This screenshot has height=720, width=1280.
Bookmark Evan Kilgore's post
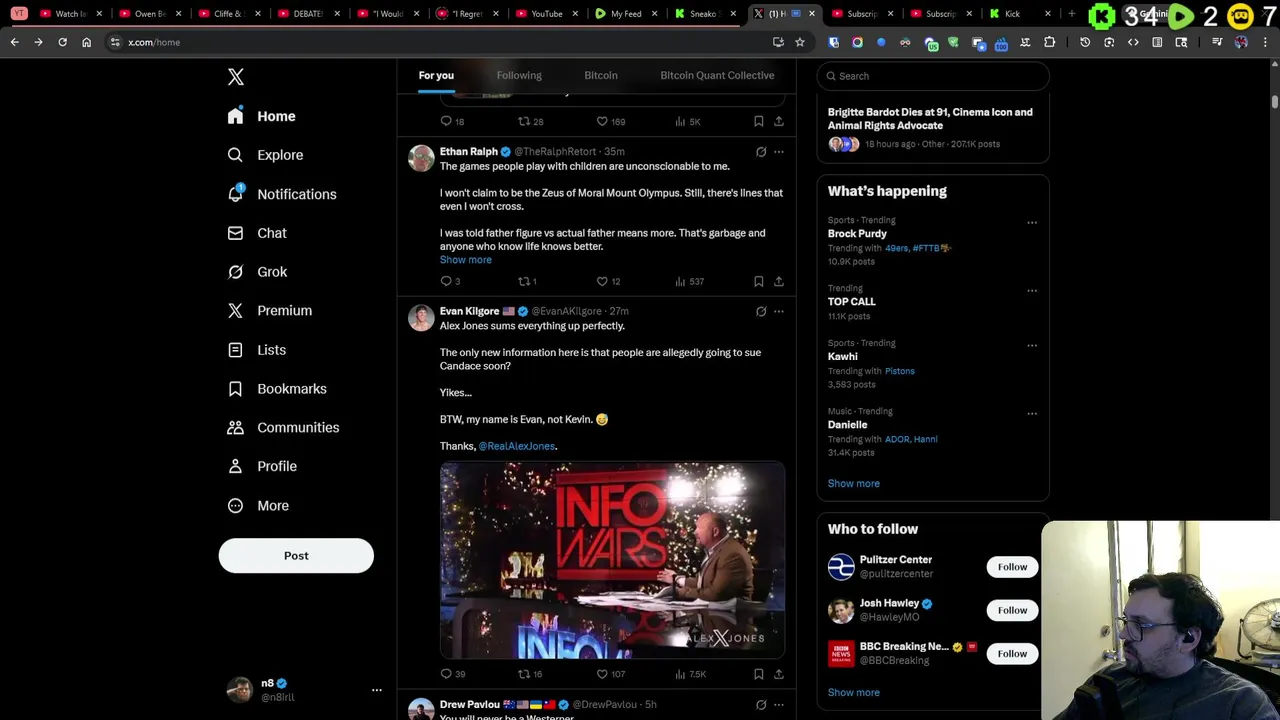(x=759, y=674)
